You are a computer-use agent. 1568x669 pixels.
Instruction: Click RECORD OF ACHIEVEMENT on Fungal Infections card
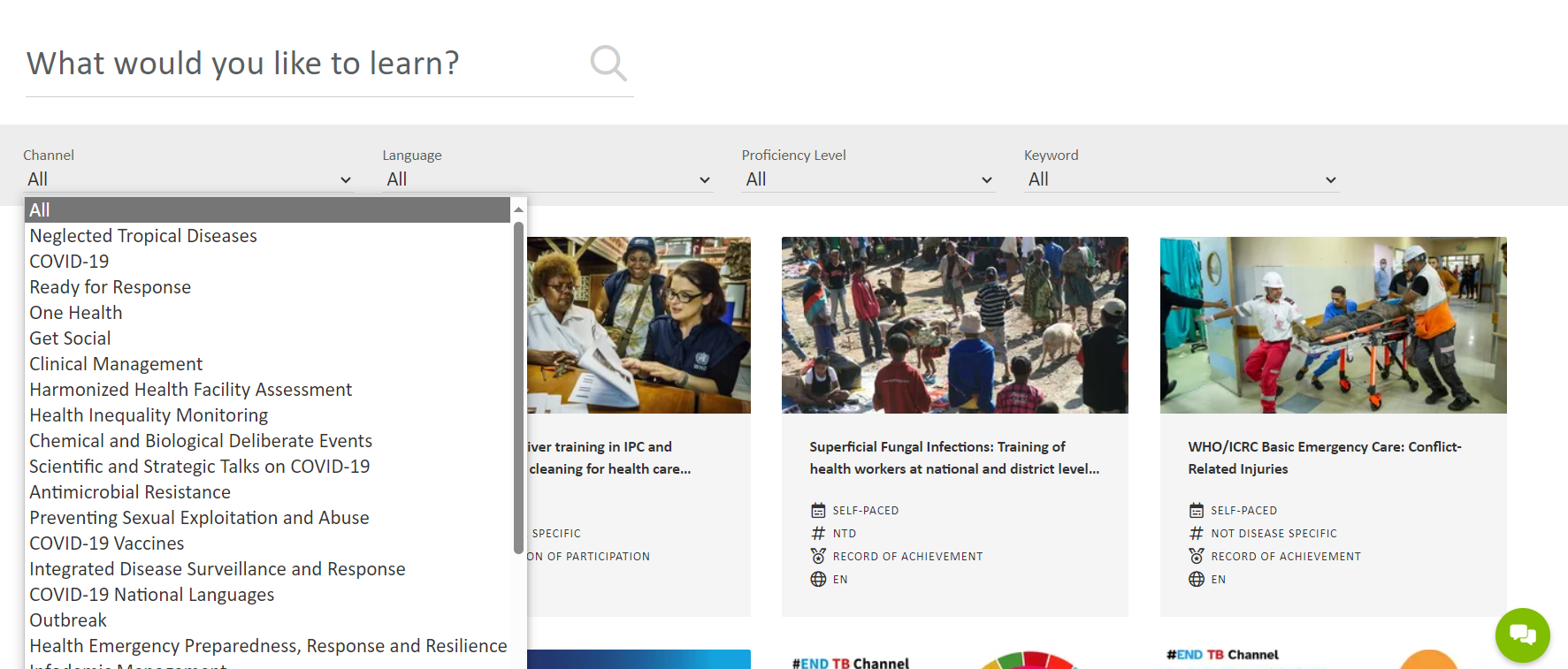[908, 557]
